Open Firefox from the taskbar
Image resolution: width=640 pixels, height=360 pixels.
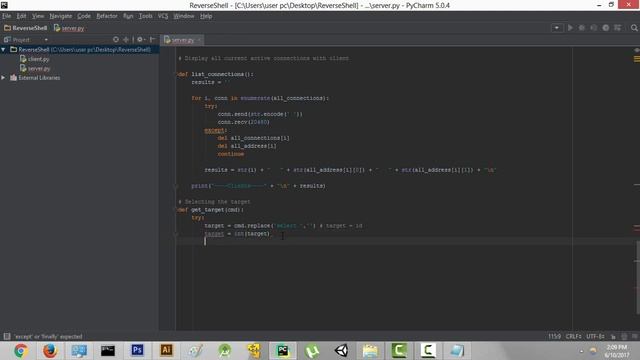(50, 351)
